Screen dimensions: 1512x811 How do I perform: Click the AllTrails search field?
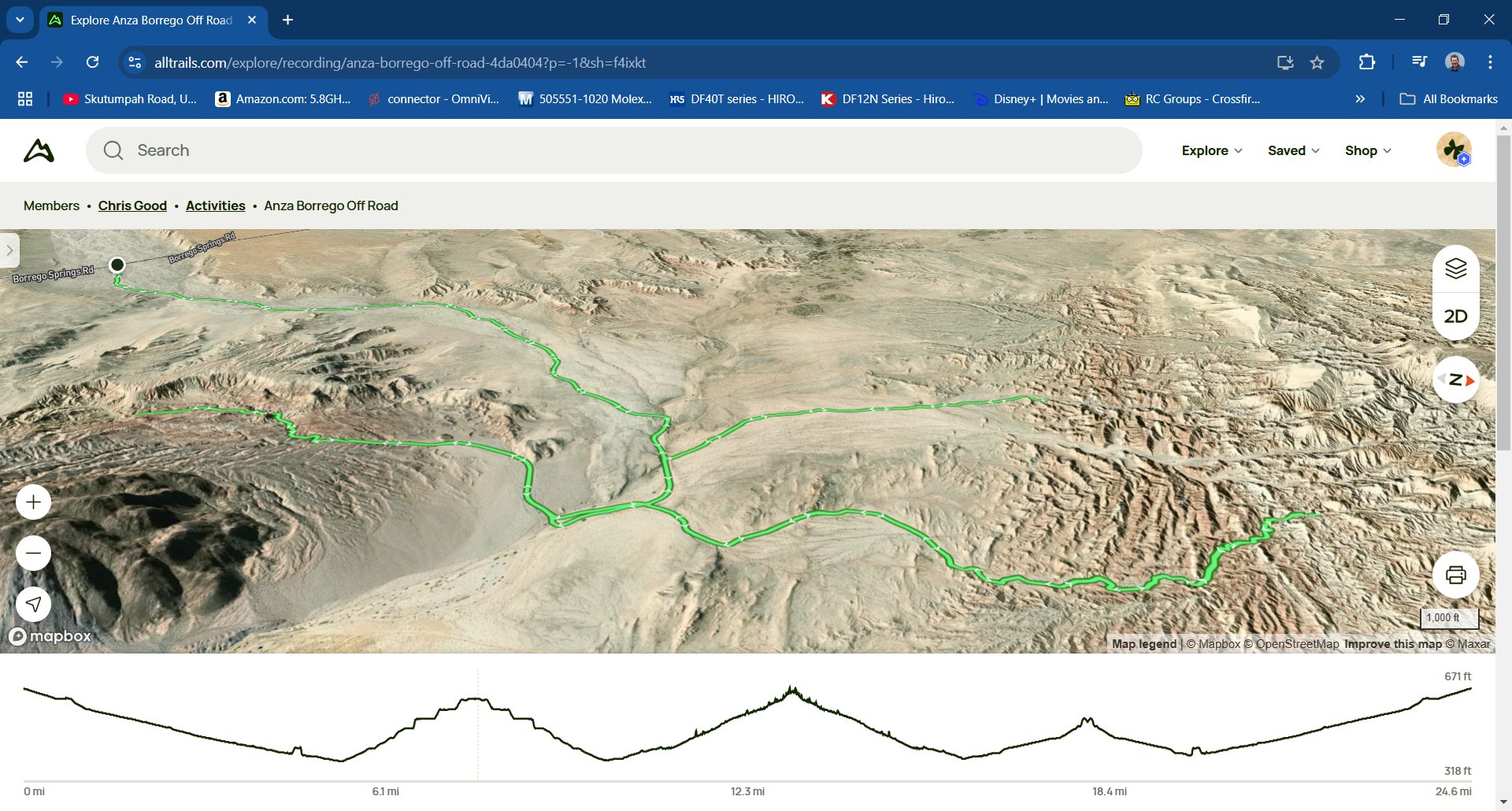pos(614,150)
